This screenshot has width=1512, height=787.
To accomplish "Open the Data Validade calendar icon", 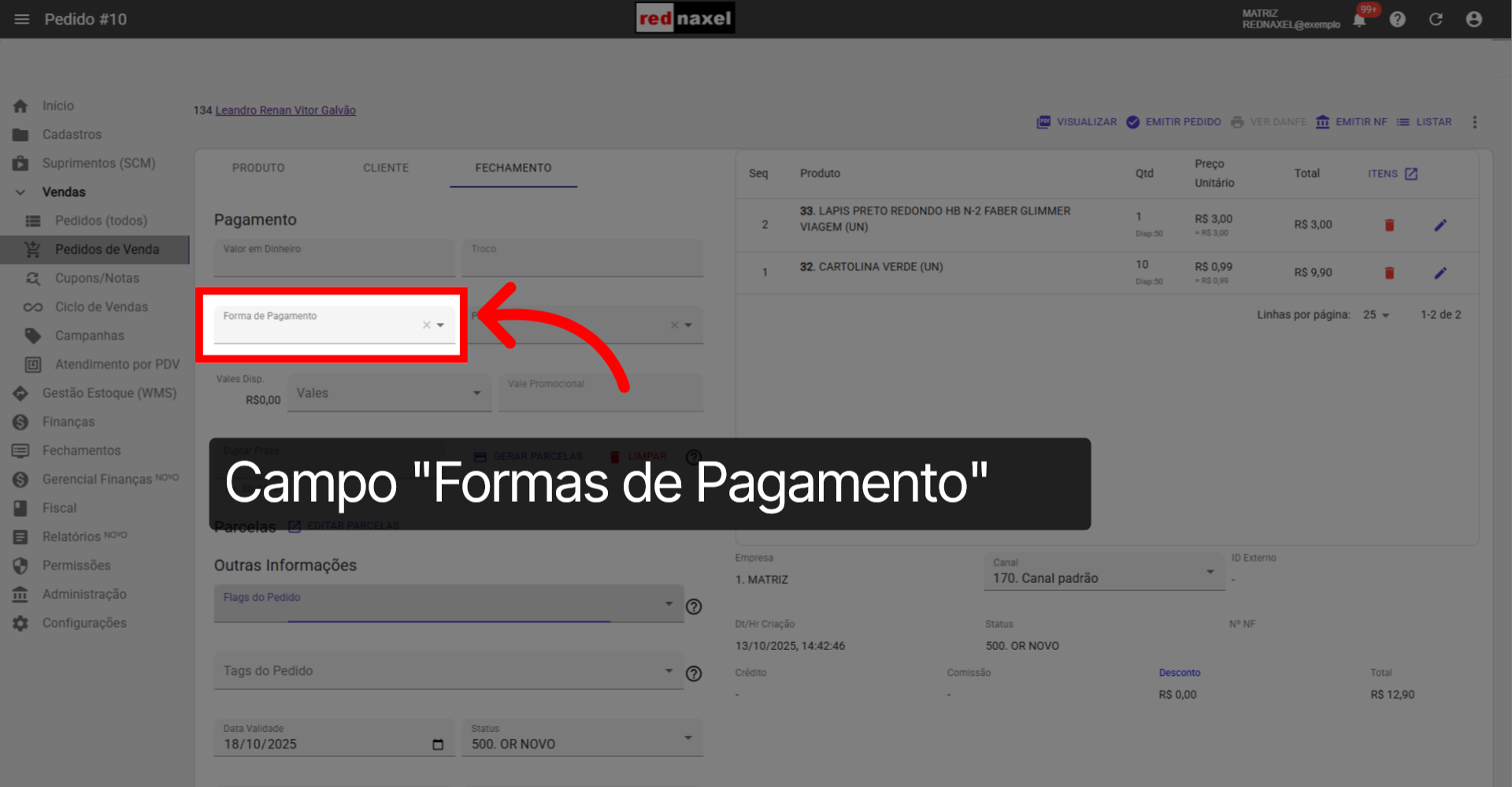I will coord(438,744).
